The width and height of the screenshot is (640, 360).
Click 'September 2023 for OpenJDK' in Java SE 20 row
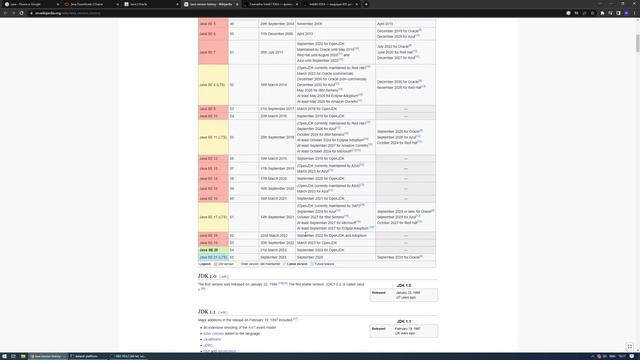(320, 250)
